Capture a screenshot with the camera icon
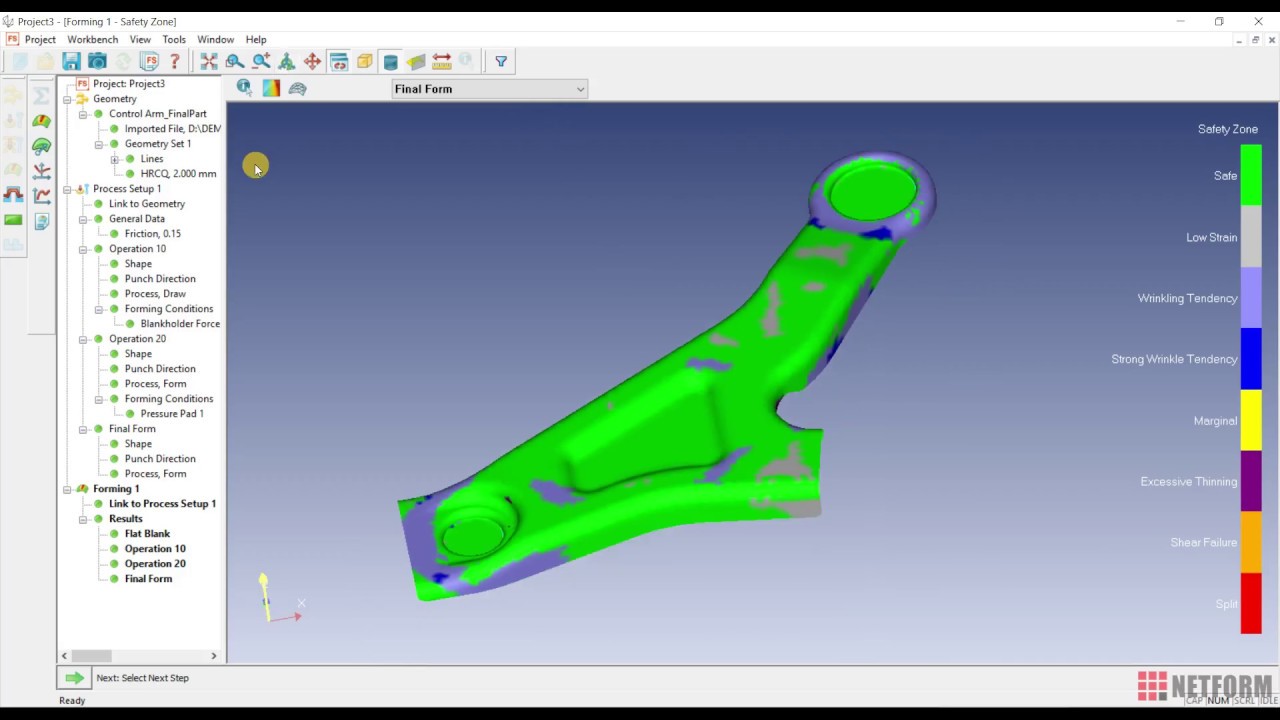This screenshot has height=720, width=1280. pos(97,61)
